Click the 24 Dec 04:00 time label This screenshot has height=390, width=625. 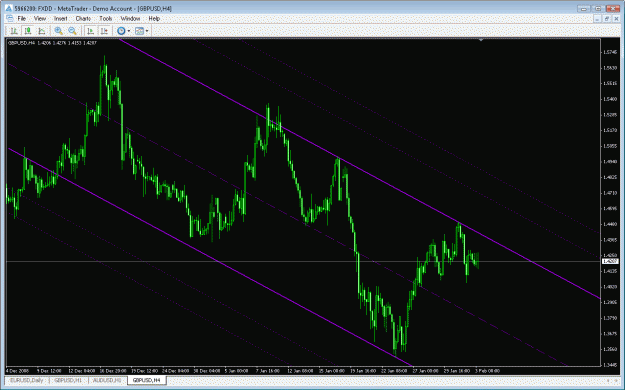tap(176, 371)
